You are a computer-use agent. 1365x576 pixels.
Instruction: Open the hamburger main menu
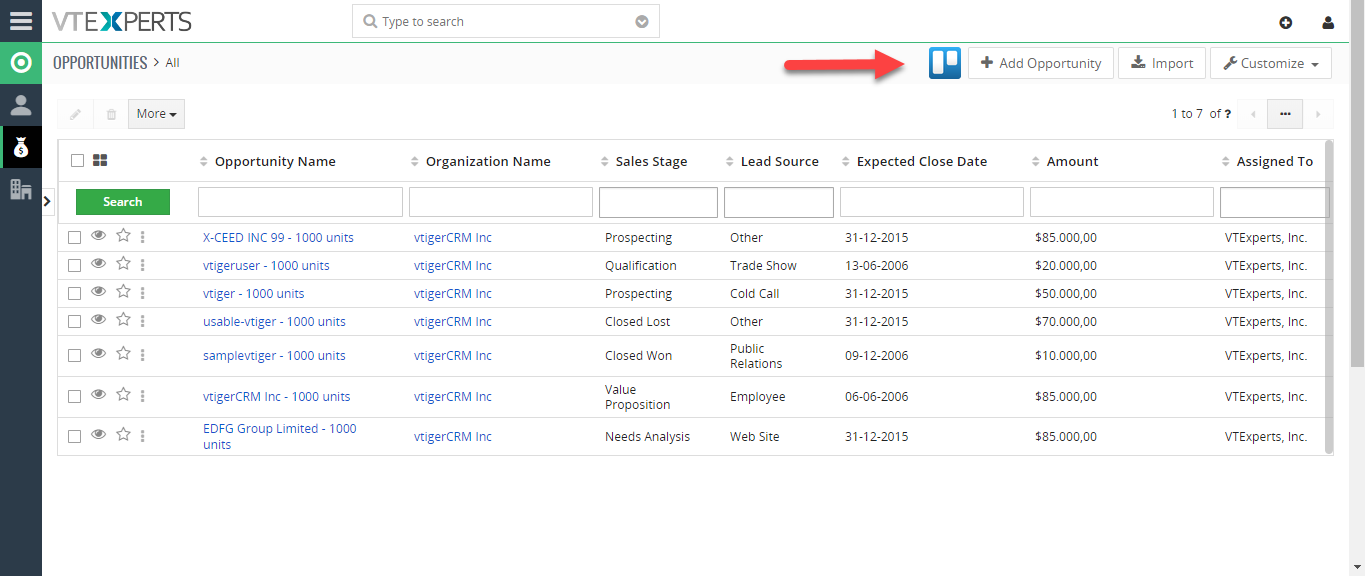21,21
